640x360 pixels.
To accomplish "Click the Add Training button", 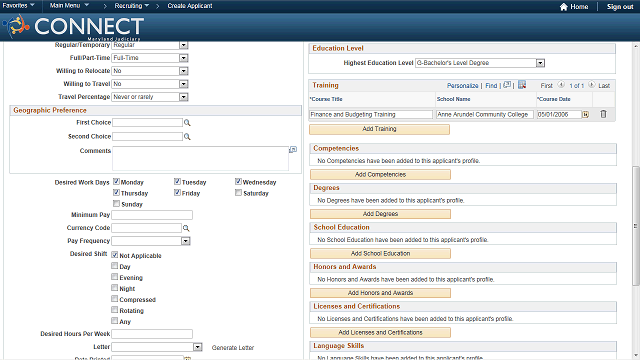I will (x=380, y=129).
